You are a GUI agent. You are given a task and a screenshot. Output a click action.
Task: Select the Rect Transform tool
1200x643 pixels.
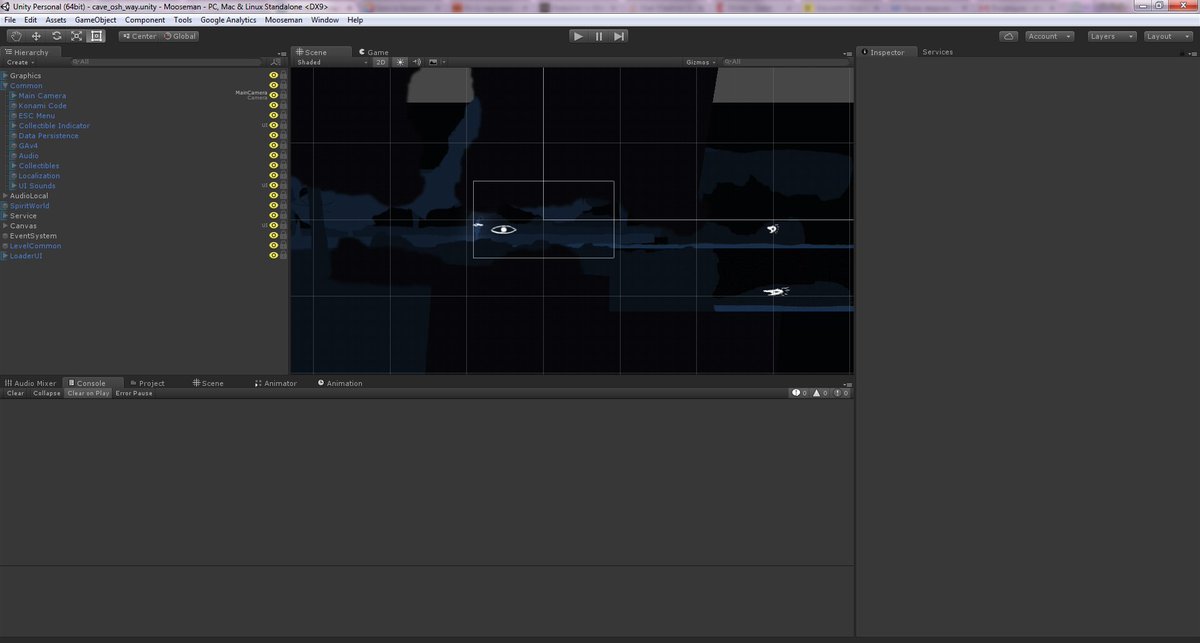click(96, 36)
